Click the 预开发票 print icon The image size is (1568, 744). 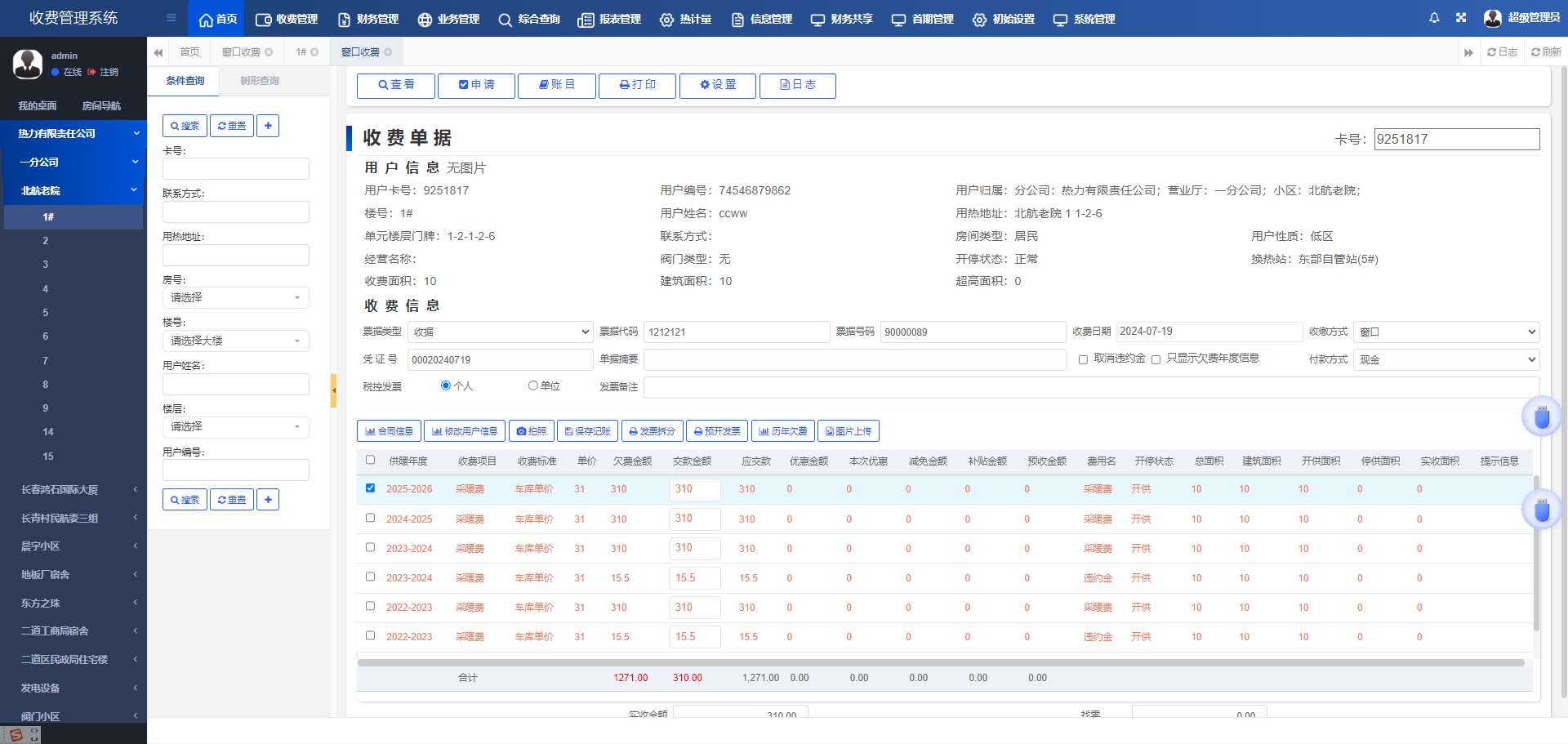tap(698, 430)
